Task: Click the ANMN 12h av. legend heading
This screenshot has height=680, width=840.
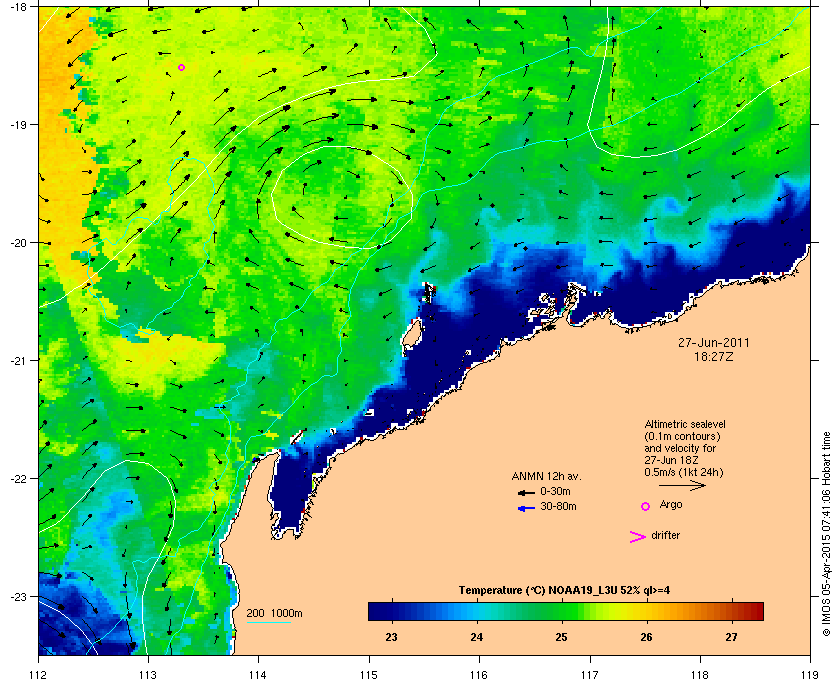Action: (546, 476)
